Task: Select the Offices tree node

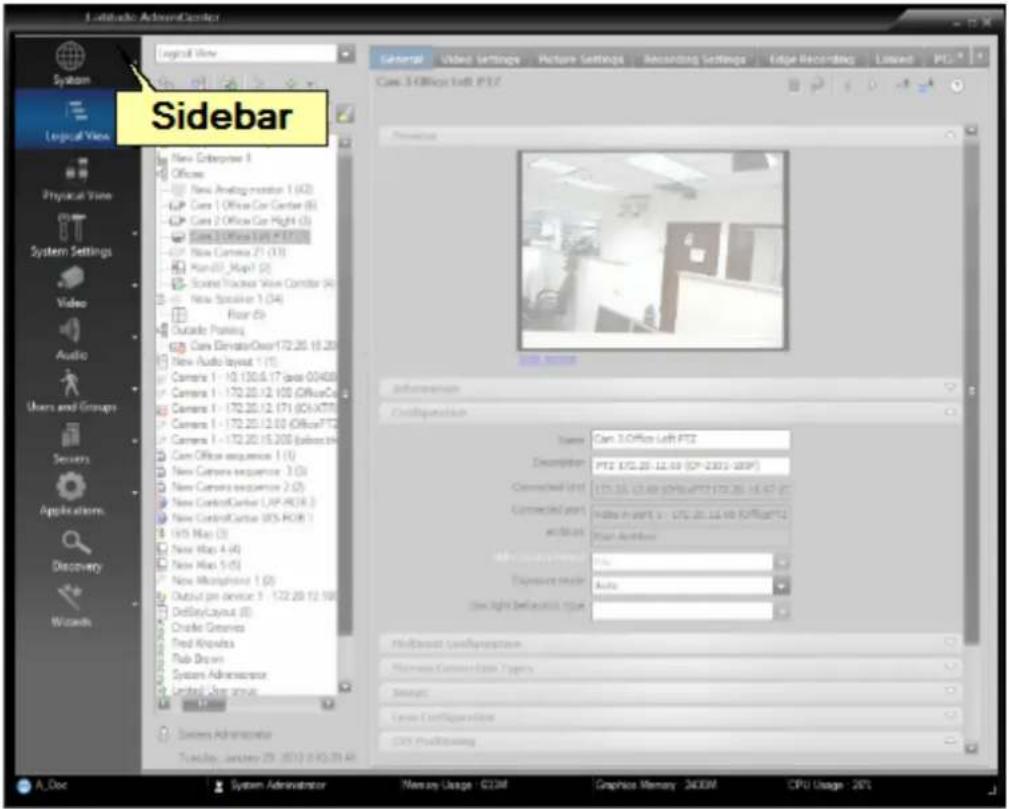Action: (187, 174)
